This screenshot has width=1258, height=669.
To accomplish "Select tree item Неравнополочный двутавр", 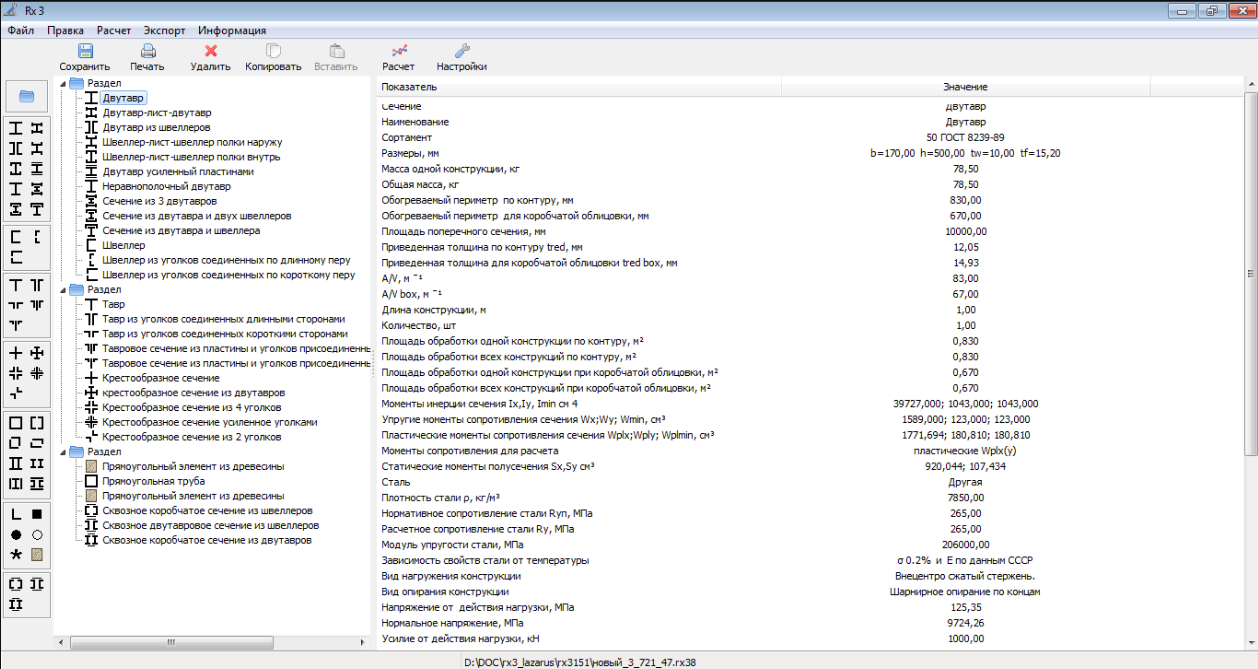I will (166, 186).
